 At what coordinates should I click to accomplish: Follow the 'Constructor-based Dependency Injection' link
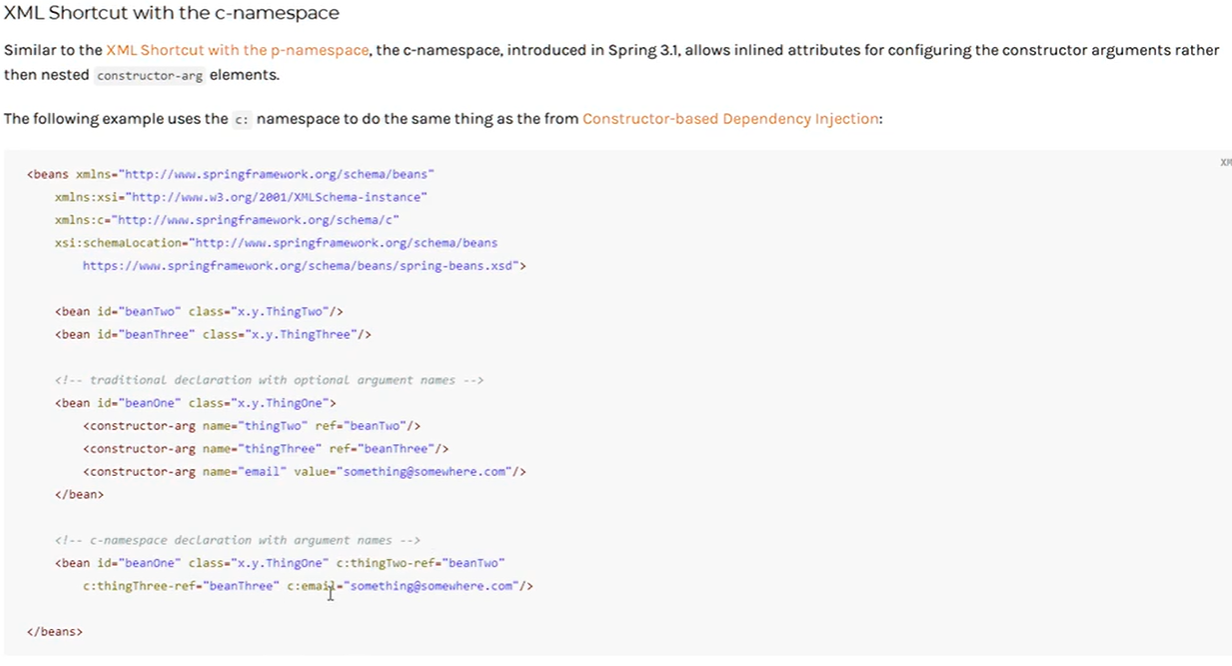731,118
